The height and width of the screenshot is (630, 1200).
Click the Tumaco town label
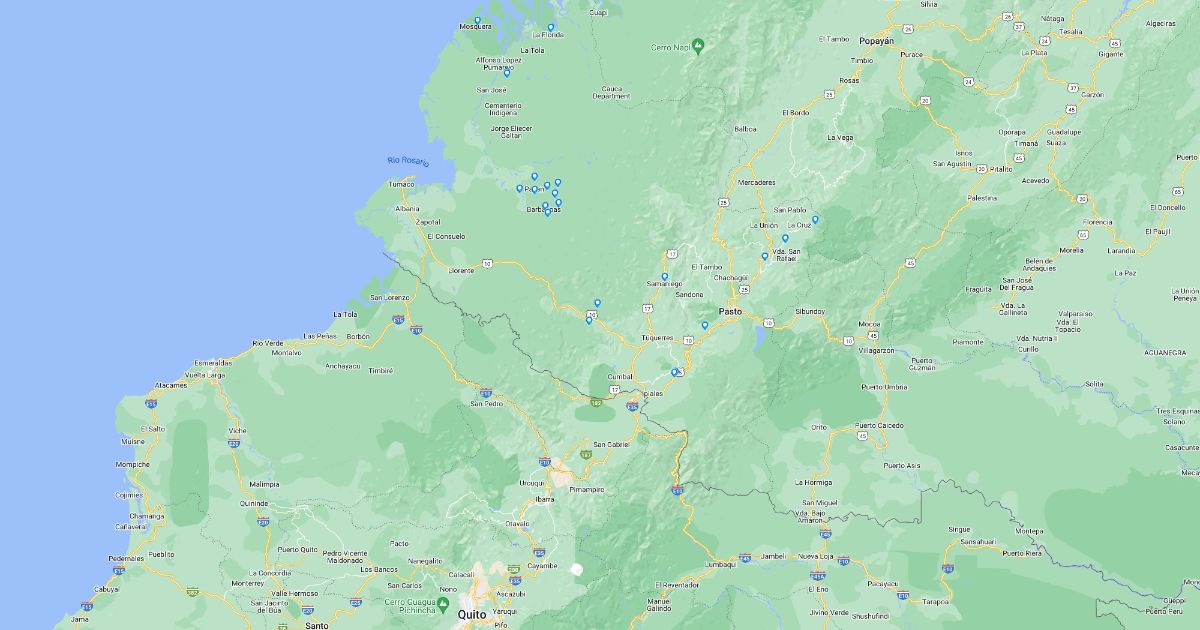coord(401,184)
